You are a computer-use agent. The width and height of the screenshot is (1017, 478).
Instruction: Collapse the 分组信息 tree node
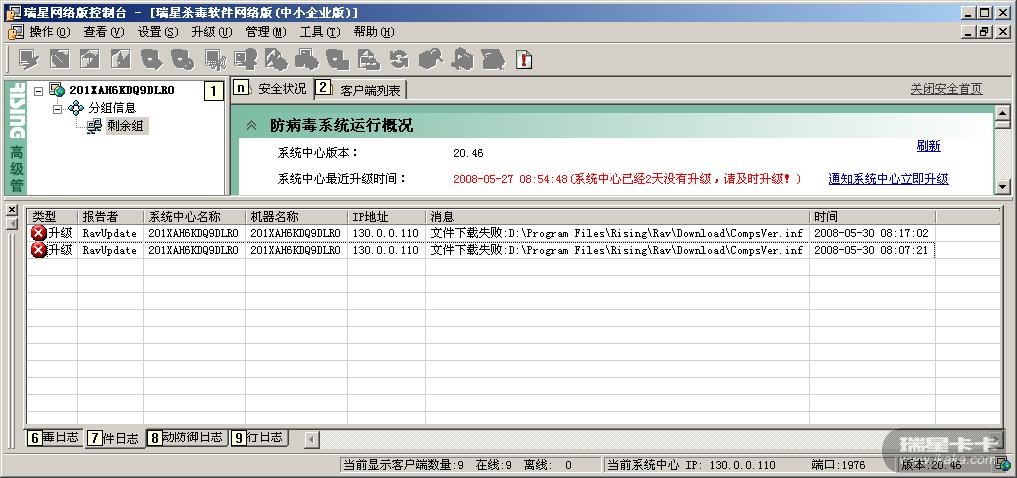56,108
